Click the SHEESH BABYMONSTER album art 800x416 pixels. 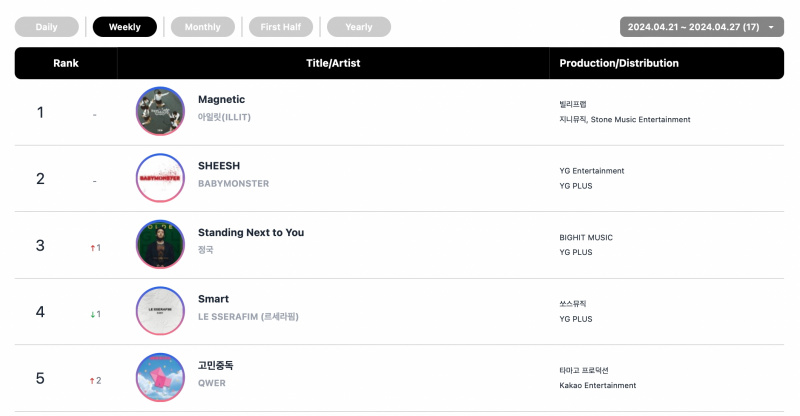[x=160, y=178]
